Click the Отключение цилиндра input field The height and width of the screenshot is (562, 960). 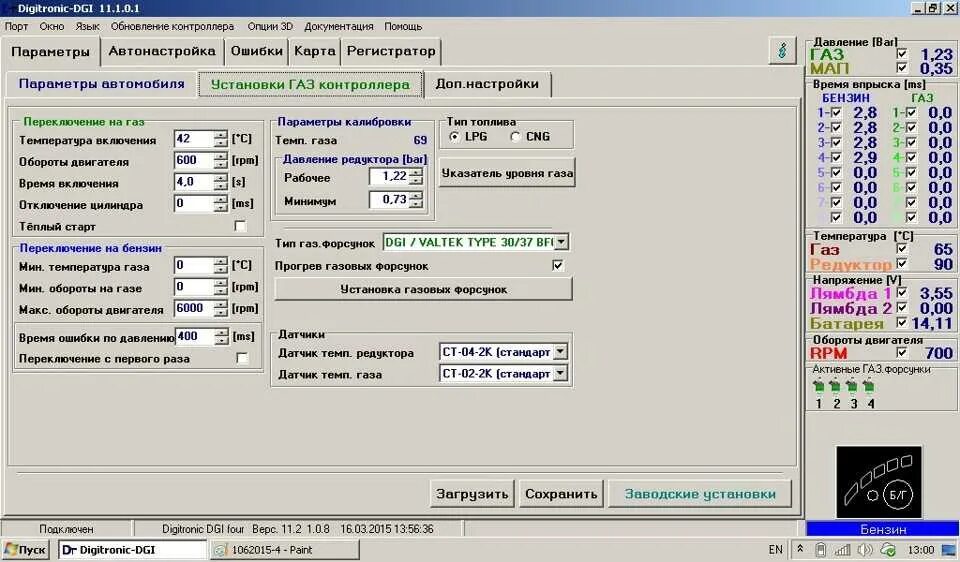click(x=194, y=203)
